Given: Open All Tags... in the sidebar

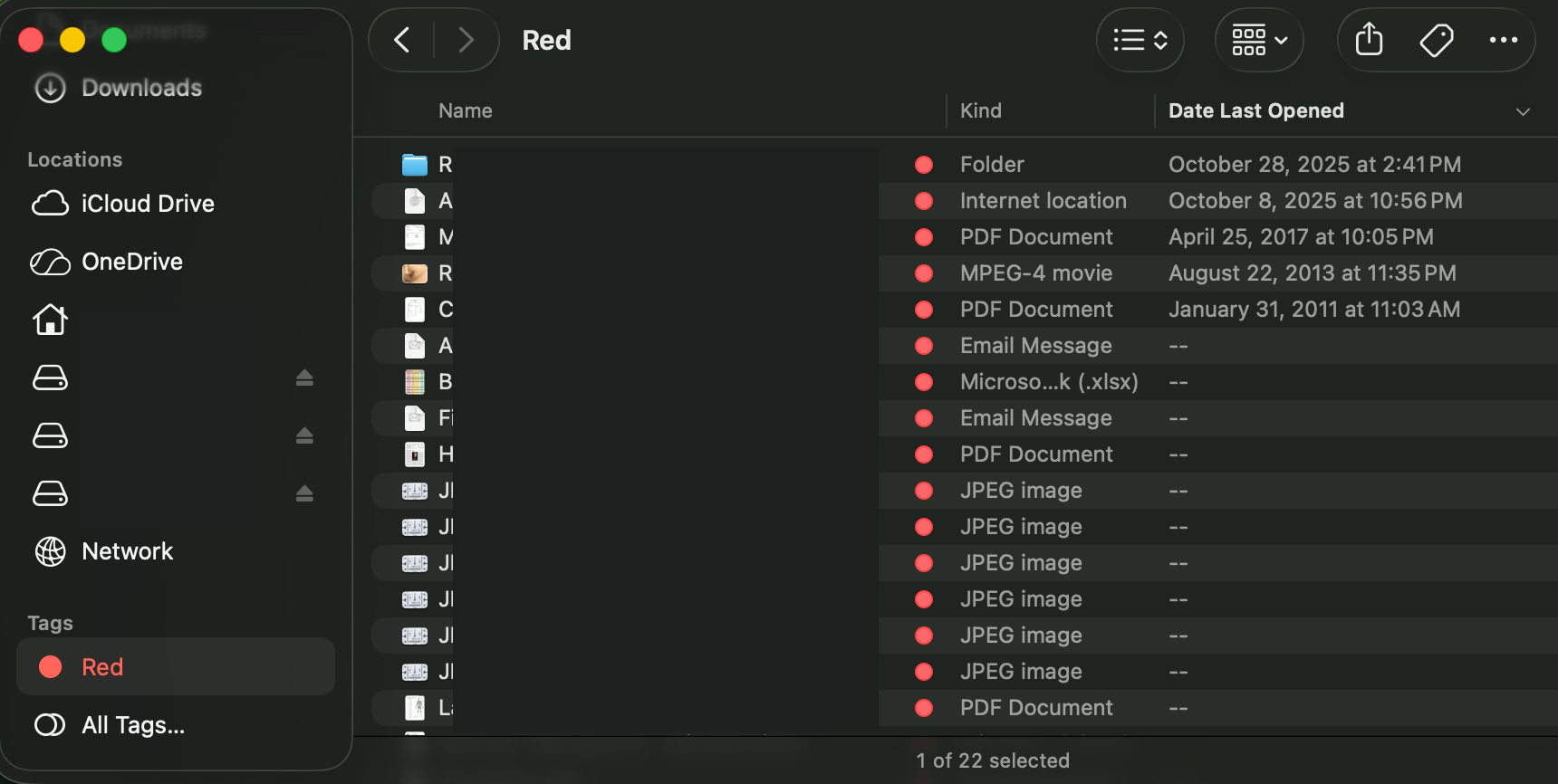Looking at the screenshot, I should pos(132,725).
